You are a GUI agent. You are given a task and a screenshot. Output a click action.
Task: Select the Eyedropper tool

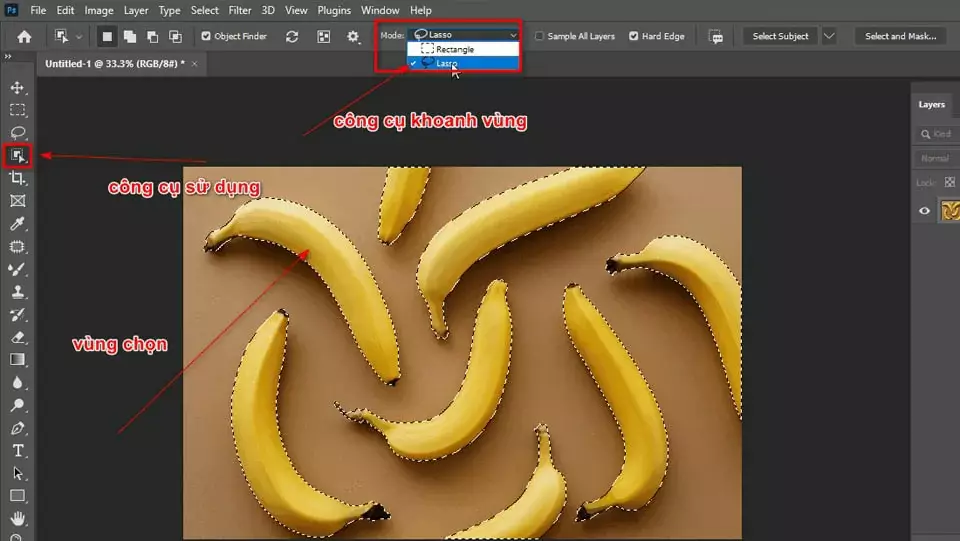click(17, 223)
